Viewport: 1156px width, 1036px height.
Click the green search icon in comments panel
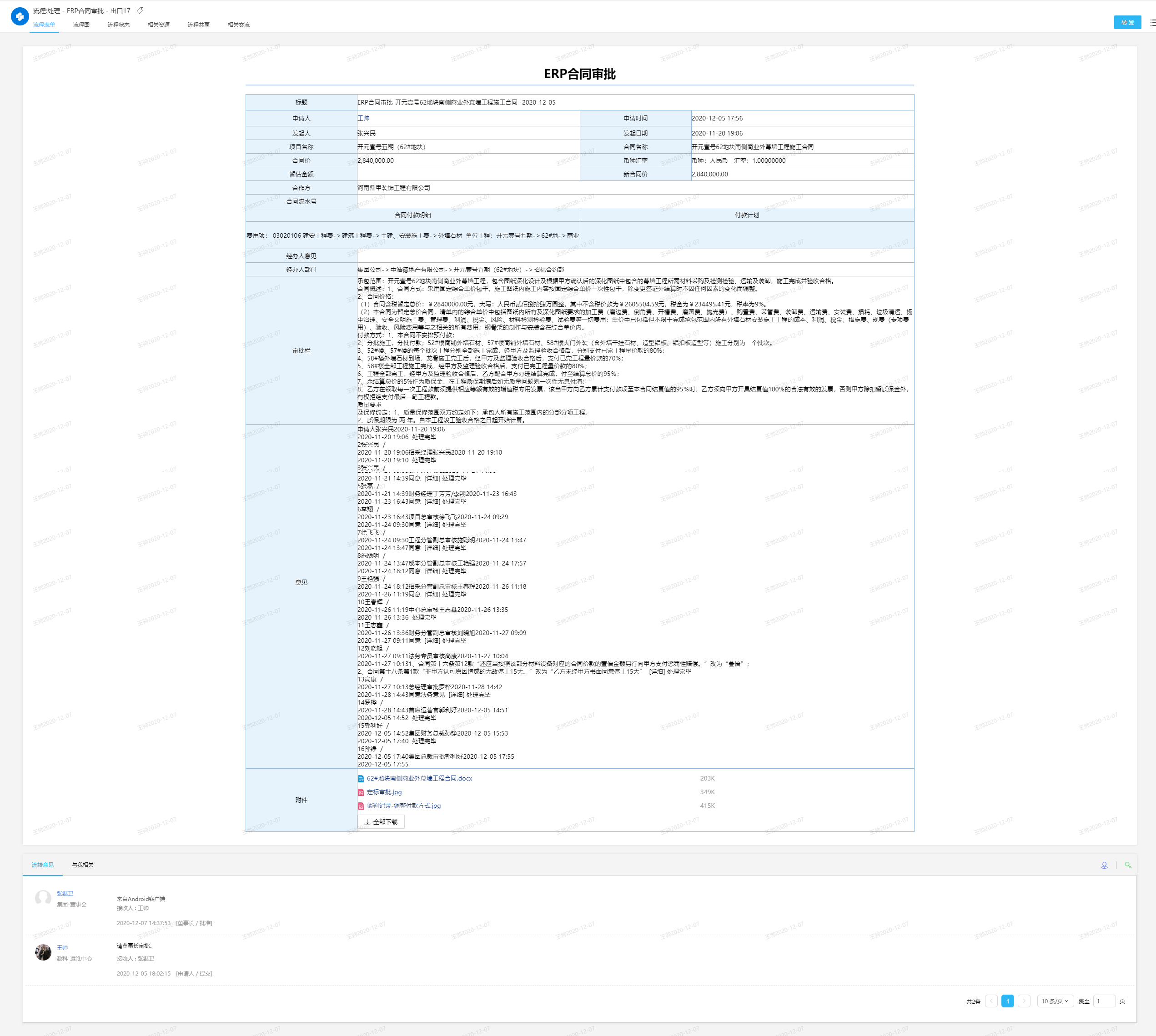click(x=1127, y=865)
